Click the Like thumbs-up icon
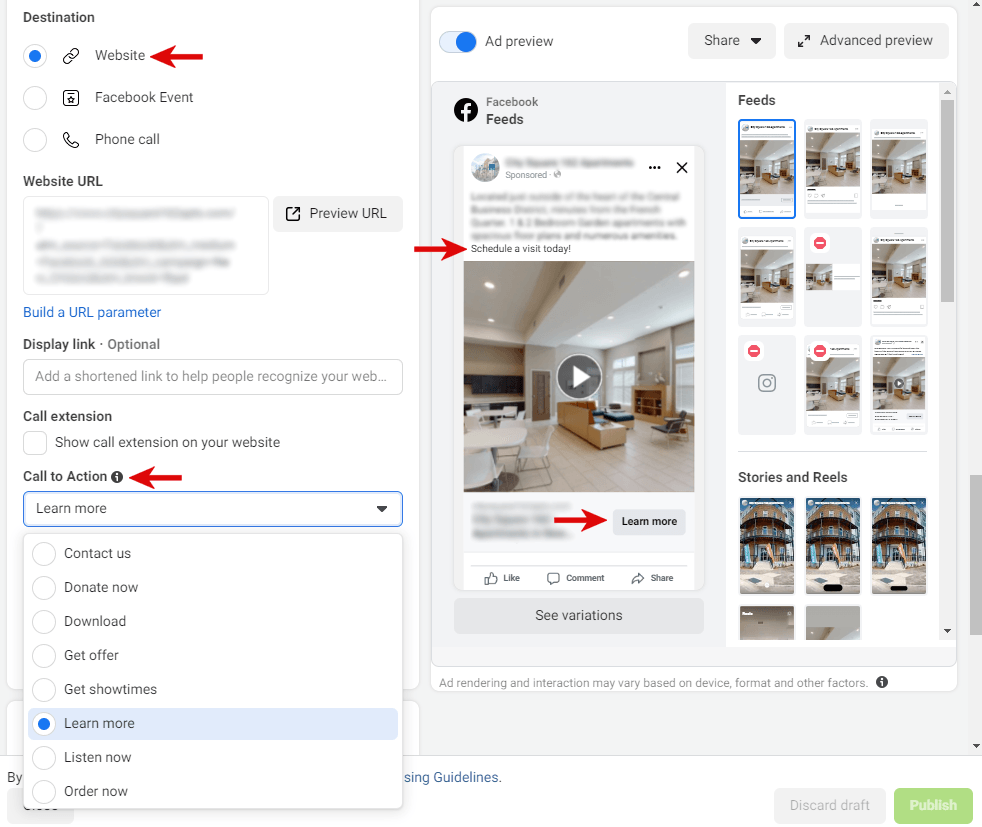Screen dimensions: 982x827 tap(491, 578)
